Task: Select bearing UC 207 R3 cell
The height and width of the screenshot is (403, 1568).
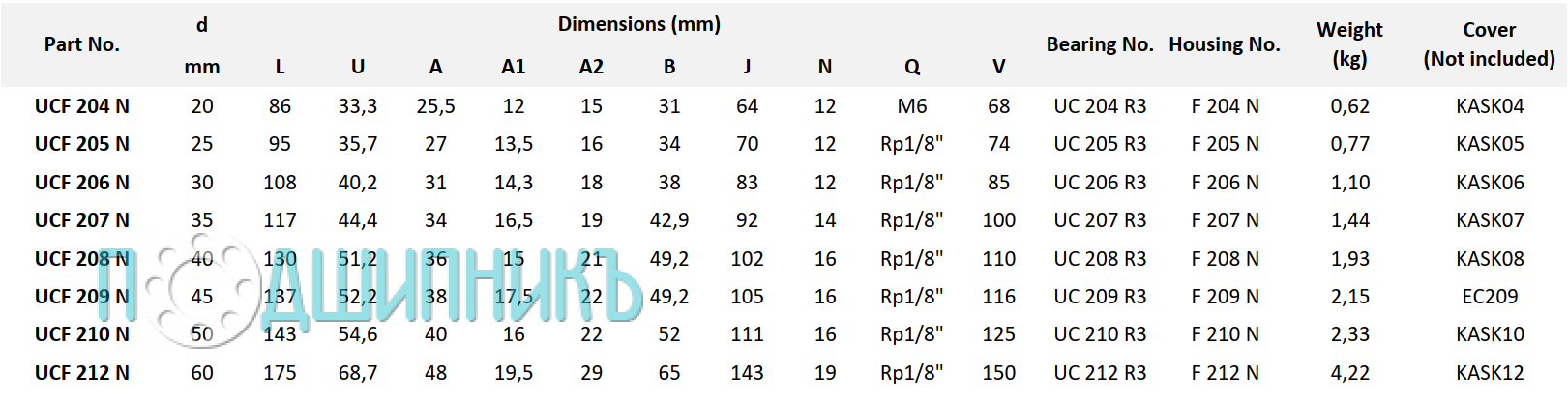Action: click(x=1100, y=220)
